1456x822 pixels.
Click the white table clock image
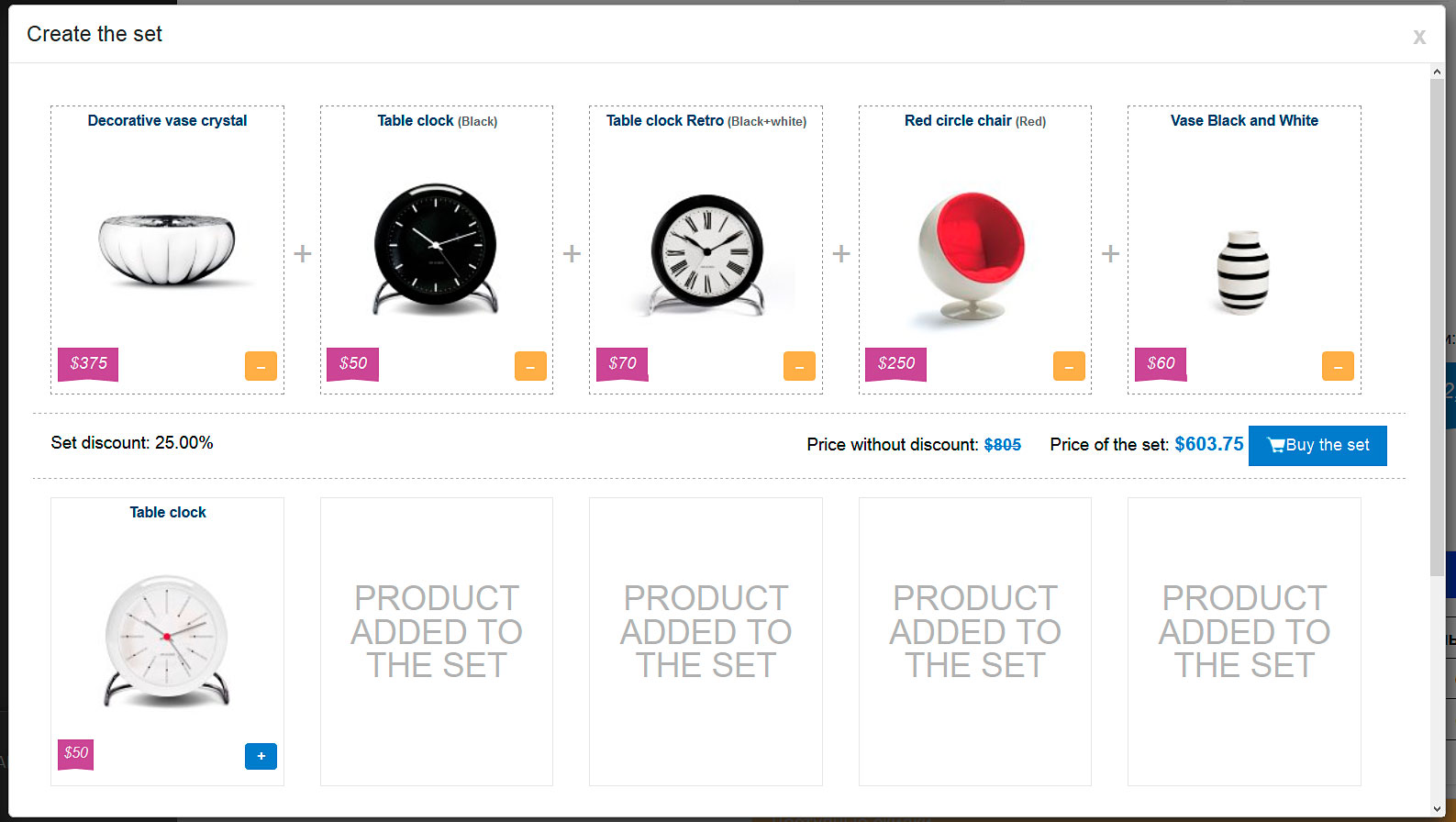point(167,641)
